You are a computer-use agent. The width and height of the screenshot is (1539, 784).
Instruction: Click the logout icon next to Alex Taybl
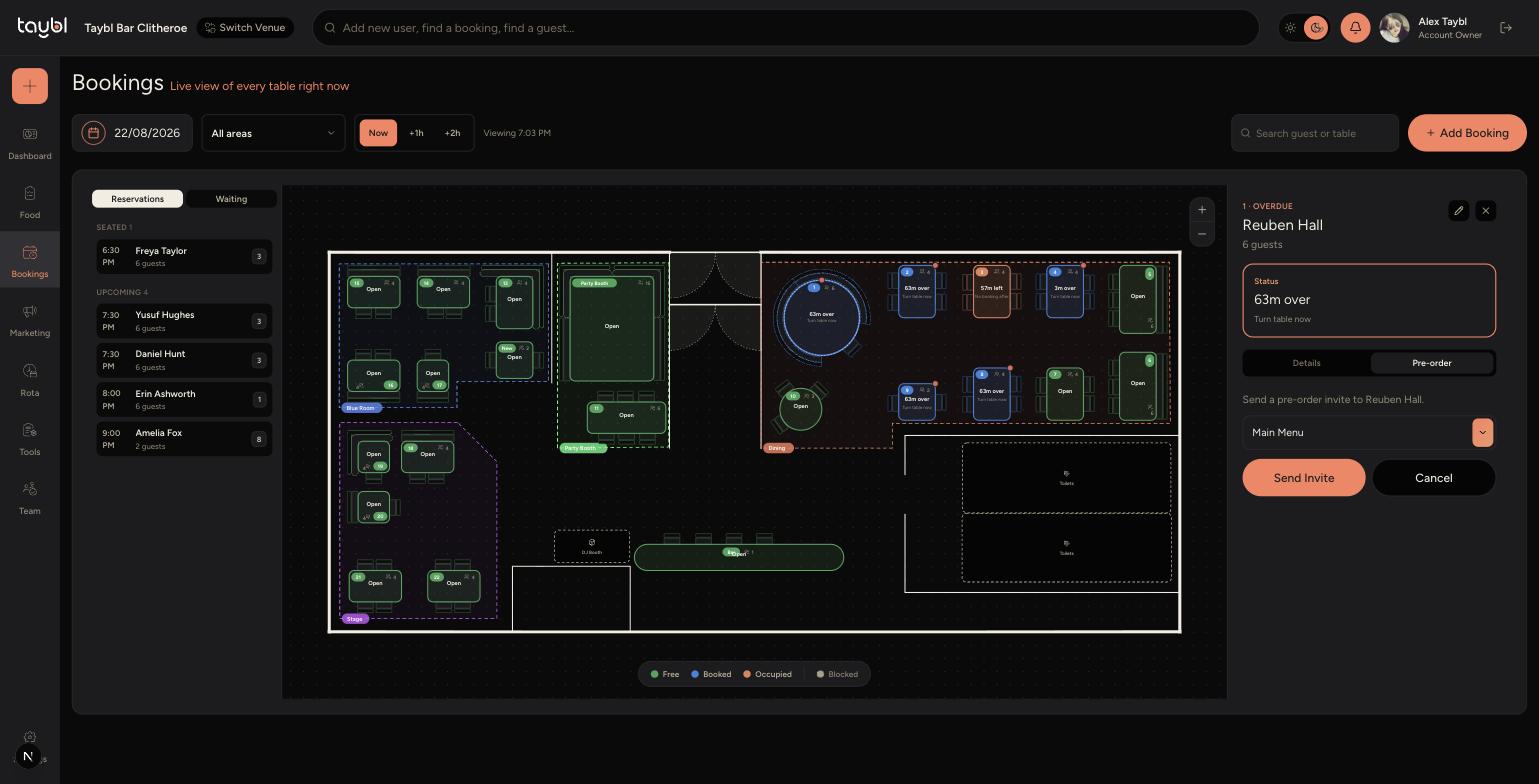(x=1506, y=28)
